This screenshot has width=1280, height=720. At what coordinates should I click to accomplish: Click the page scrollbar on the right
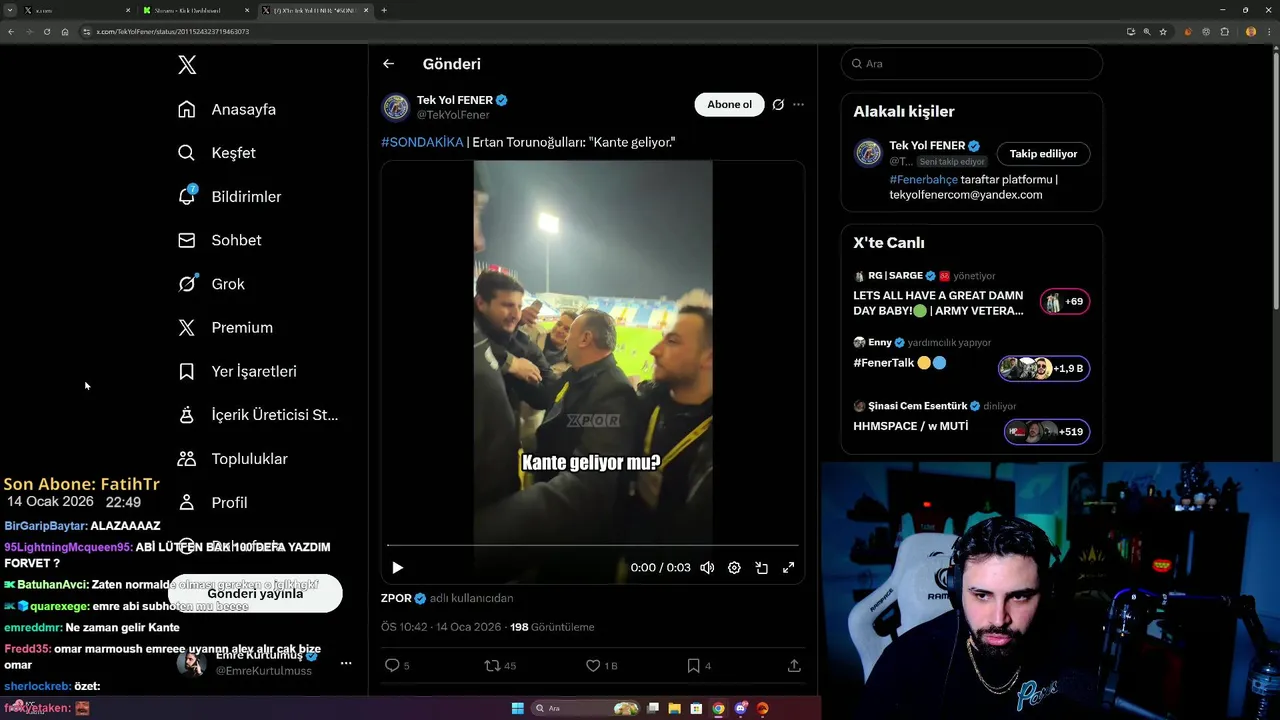pos(1276,180)
